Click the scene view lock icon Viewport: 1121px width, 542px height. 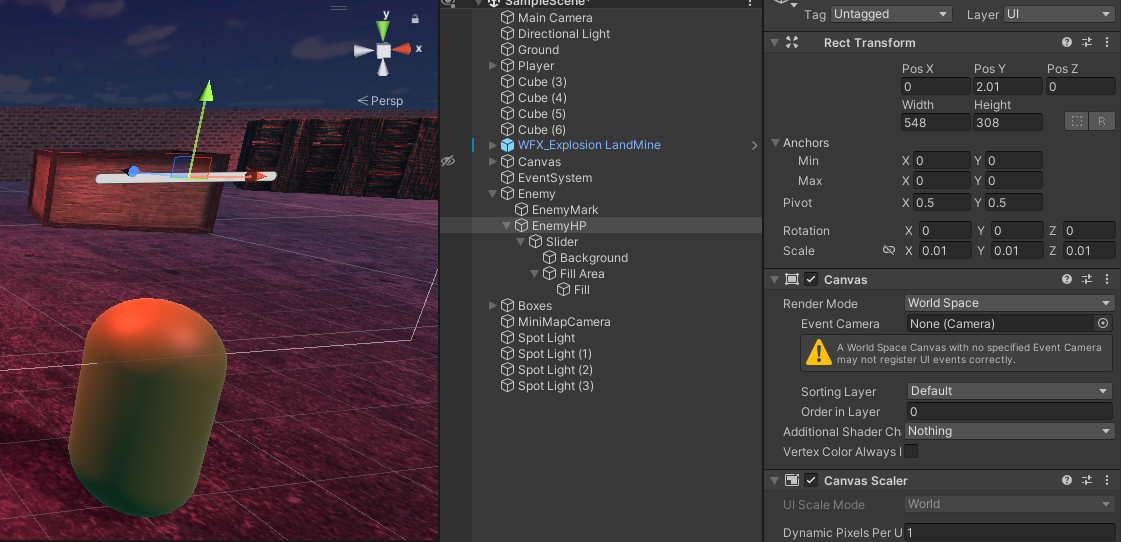(415, 19)
